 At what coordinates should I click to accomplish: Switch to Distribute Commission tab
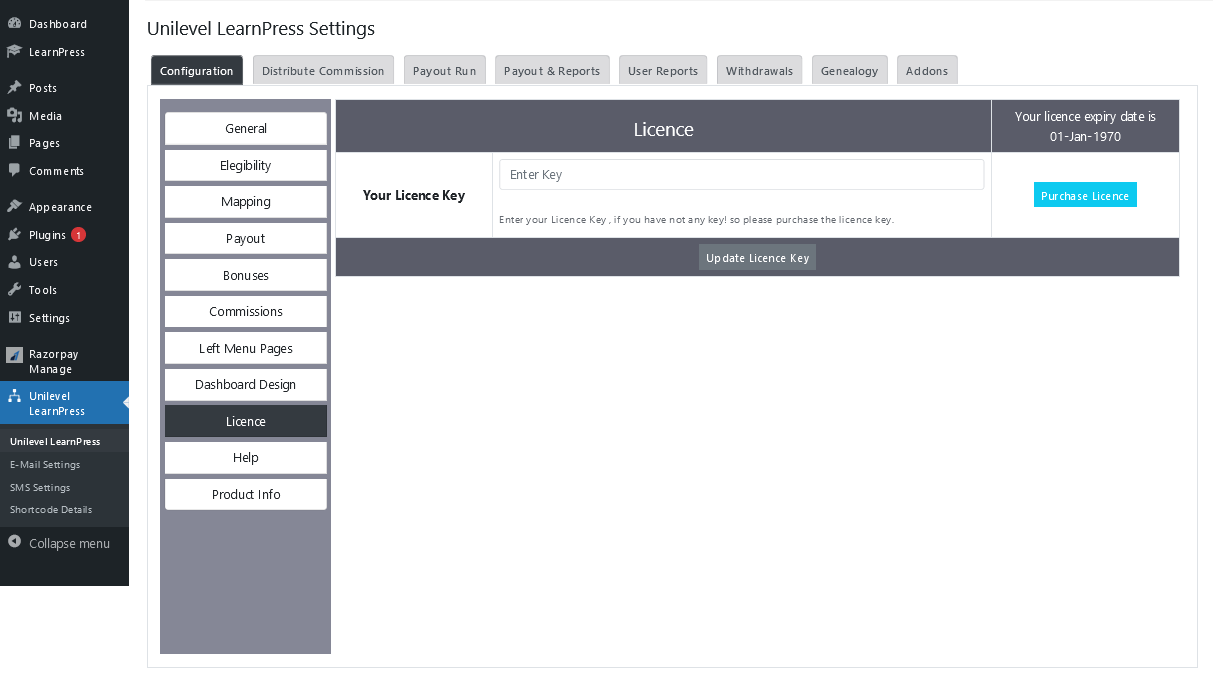point(322,70)
